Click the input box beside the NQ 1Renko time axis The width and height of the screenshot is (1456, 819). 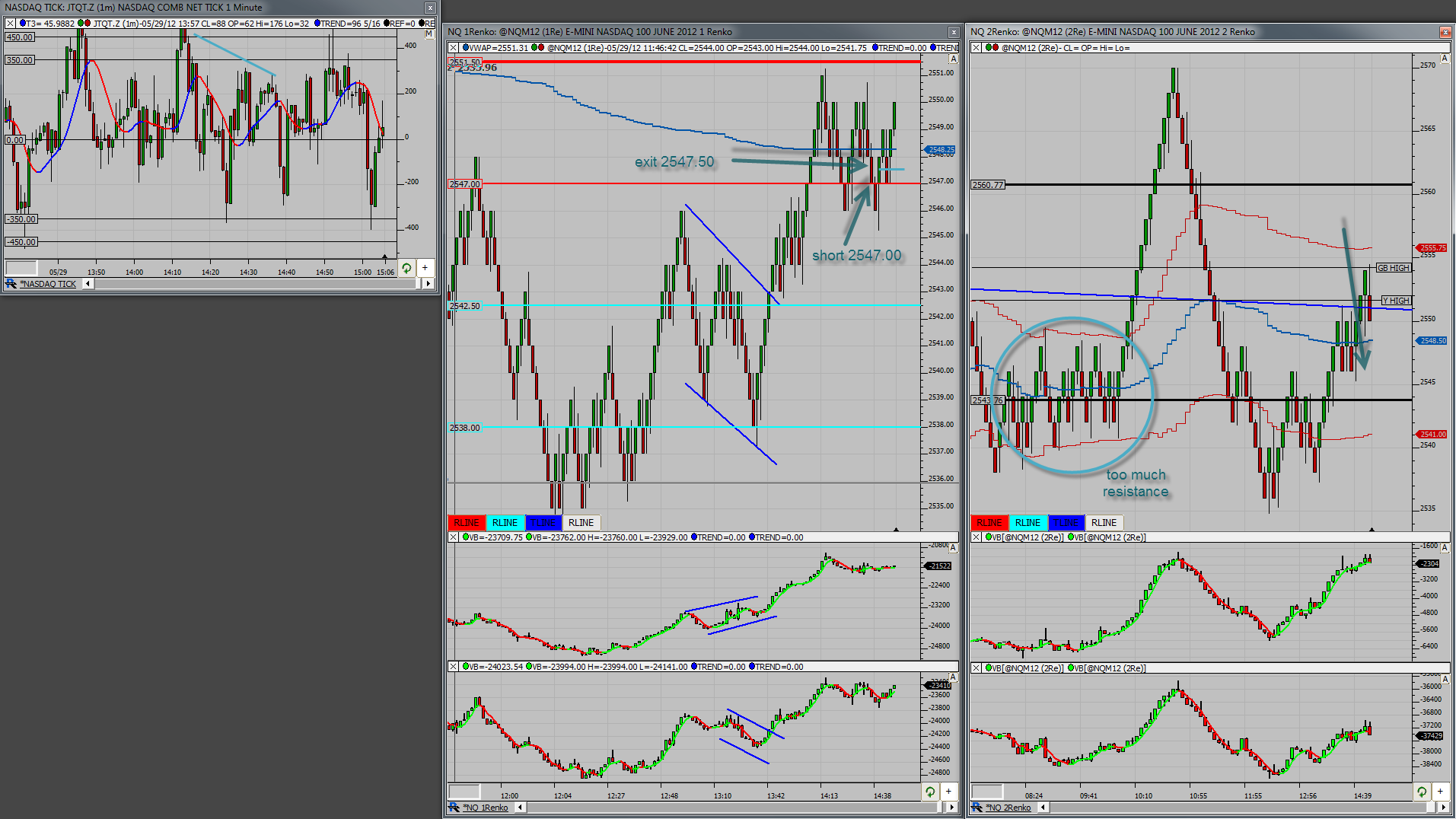464,792
